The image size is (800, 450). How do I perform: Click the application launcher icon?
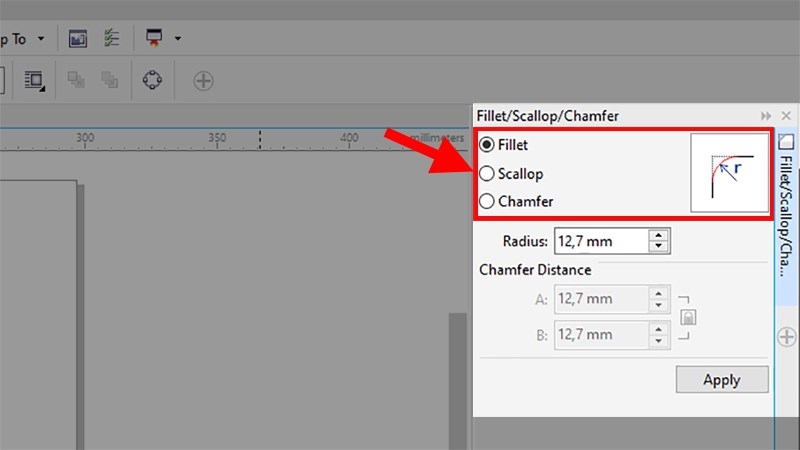coord(154,38)
